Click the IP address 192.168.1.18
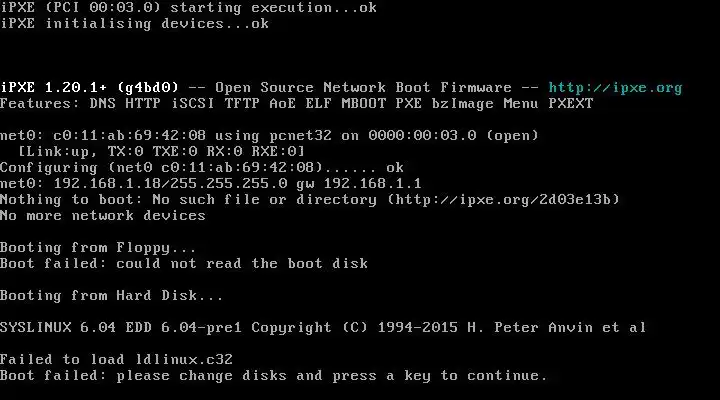 click(x=100, y=183)
